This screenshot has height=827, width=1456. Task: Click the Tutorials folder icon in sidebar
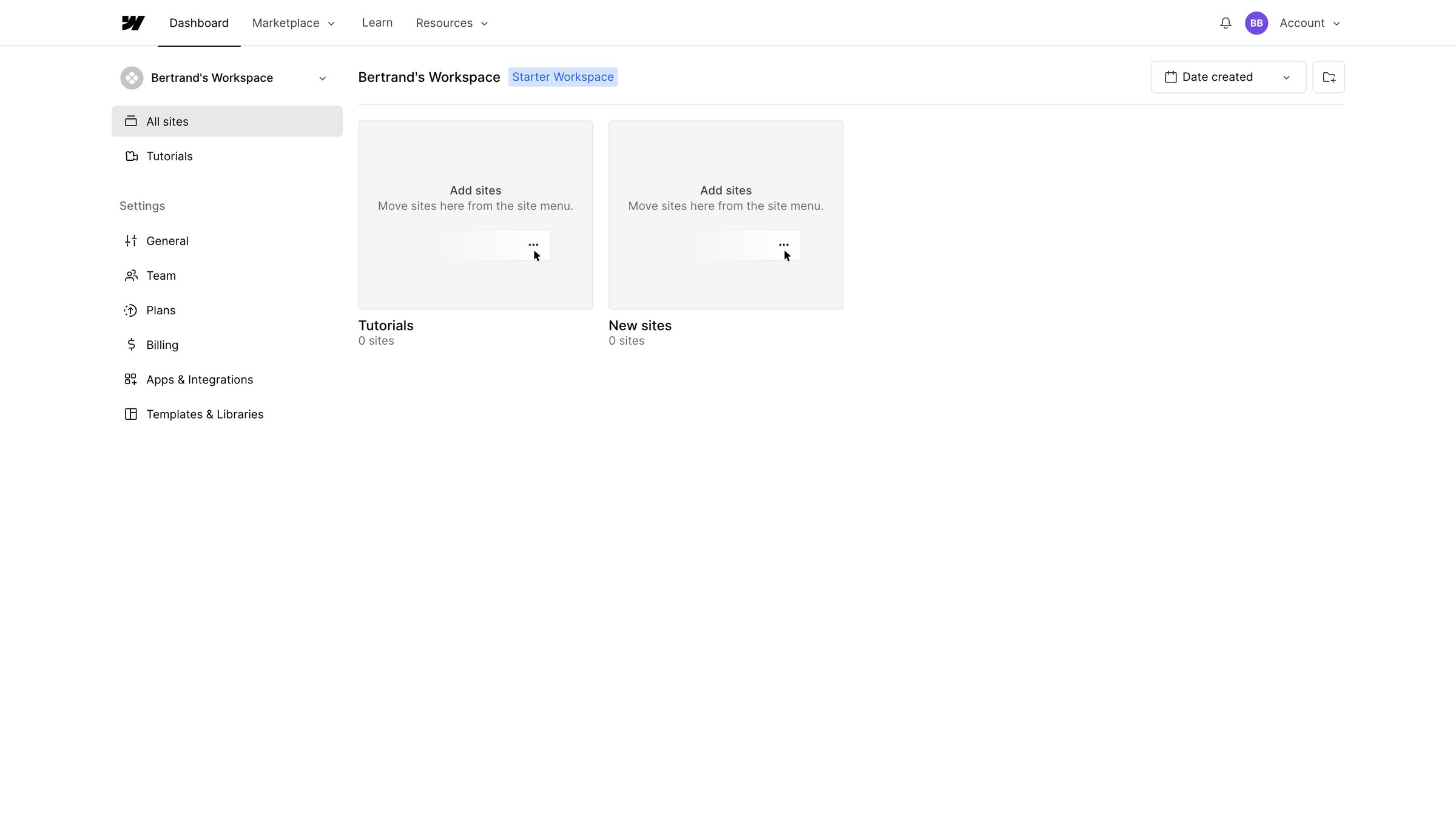click(131, 156)
